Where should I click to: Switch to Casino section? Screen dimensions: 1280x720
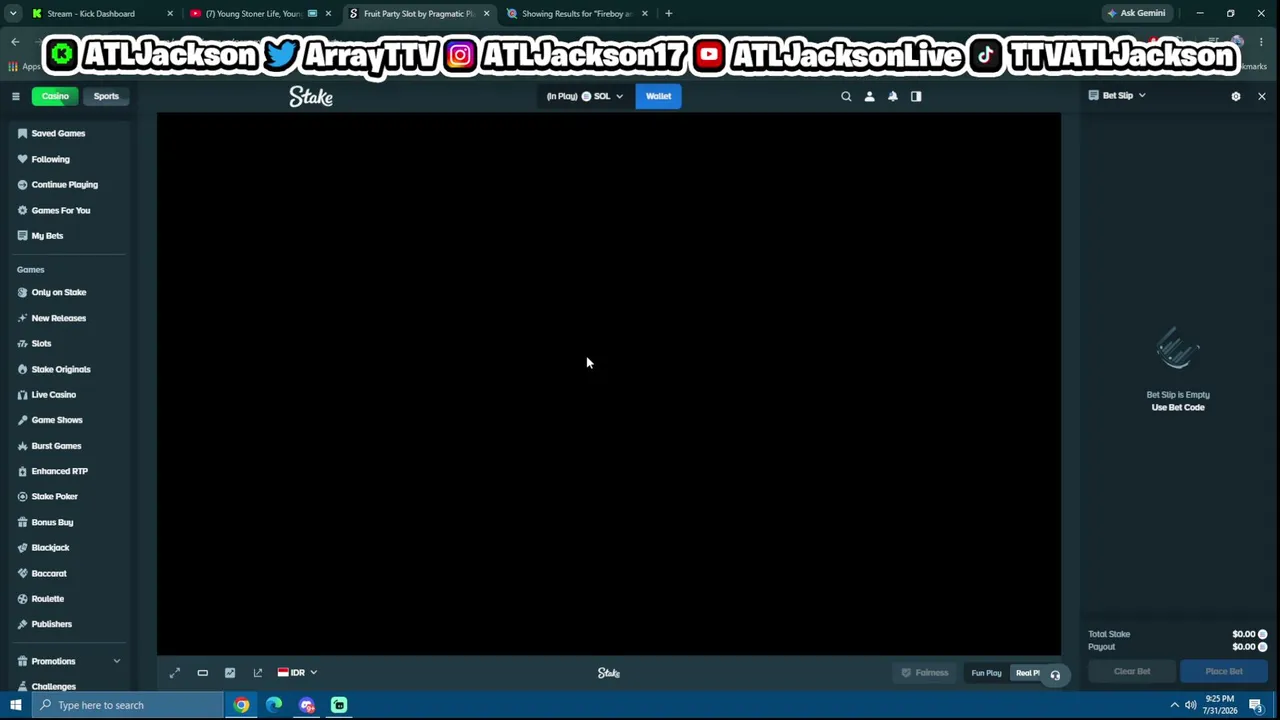[x=55, y=96]
